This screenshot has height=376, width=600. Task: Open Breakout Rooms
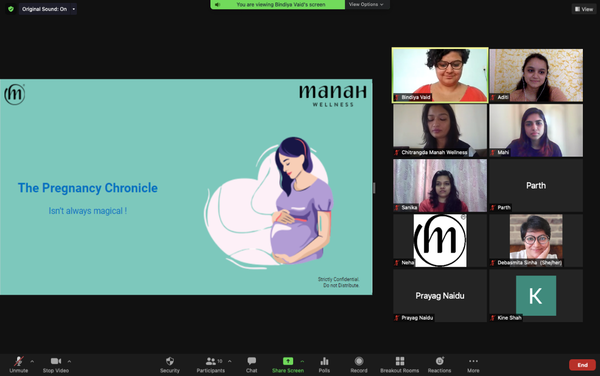(x=399, y=365)
